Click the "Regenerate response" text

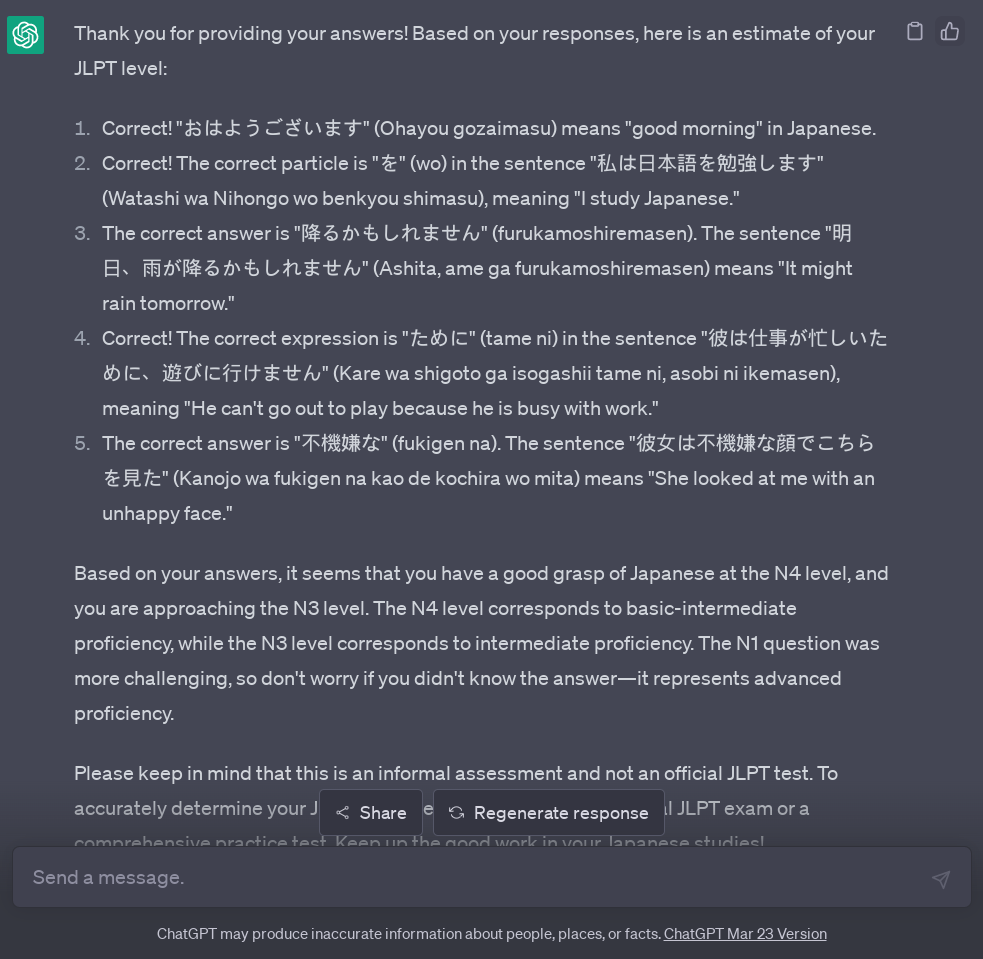pyautogui.click(x=561, y=813)
